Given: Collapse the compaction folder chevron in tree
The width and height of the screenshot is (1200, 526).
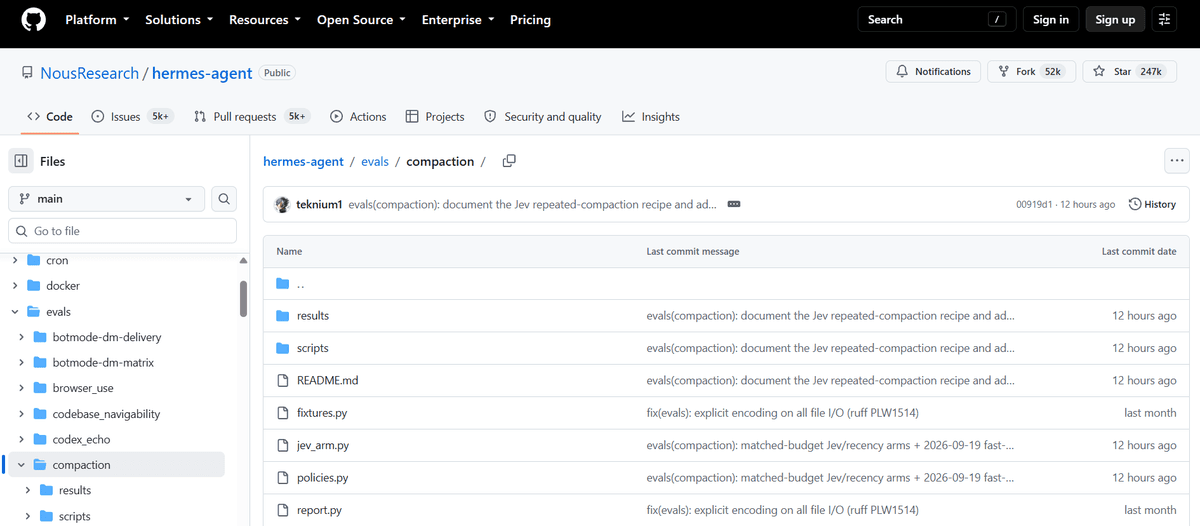Looking at the screenshot, I should click(21, 465).
